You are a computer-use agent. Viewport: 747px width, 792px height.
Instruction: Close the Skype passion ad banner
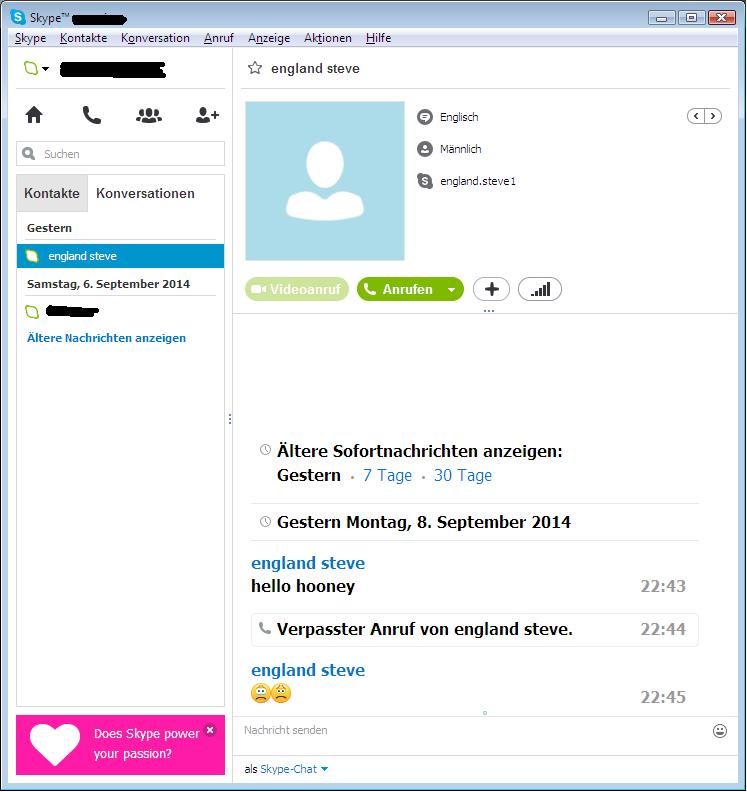tap(210, 730)
